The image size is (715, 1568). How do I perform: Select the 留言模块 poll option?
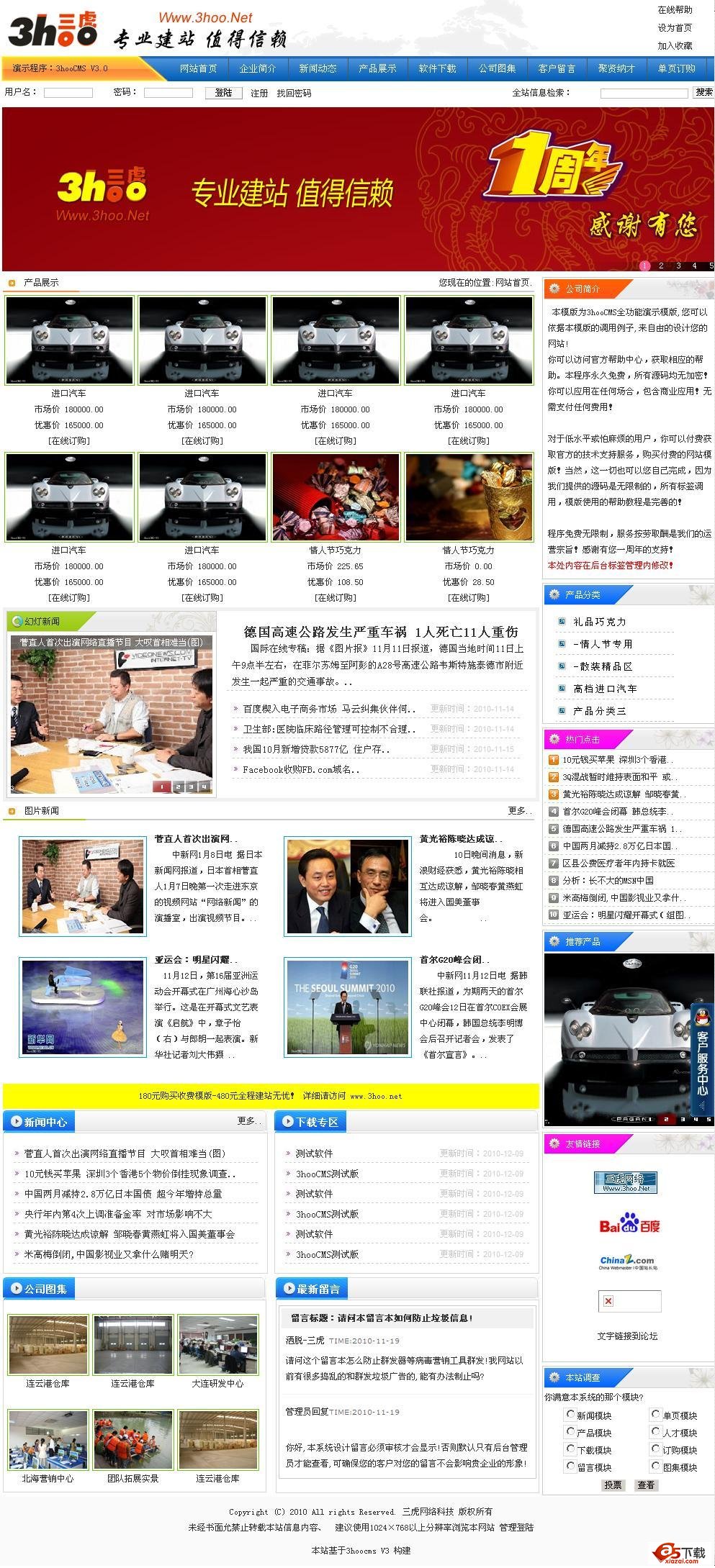[570, 1466]
